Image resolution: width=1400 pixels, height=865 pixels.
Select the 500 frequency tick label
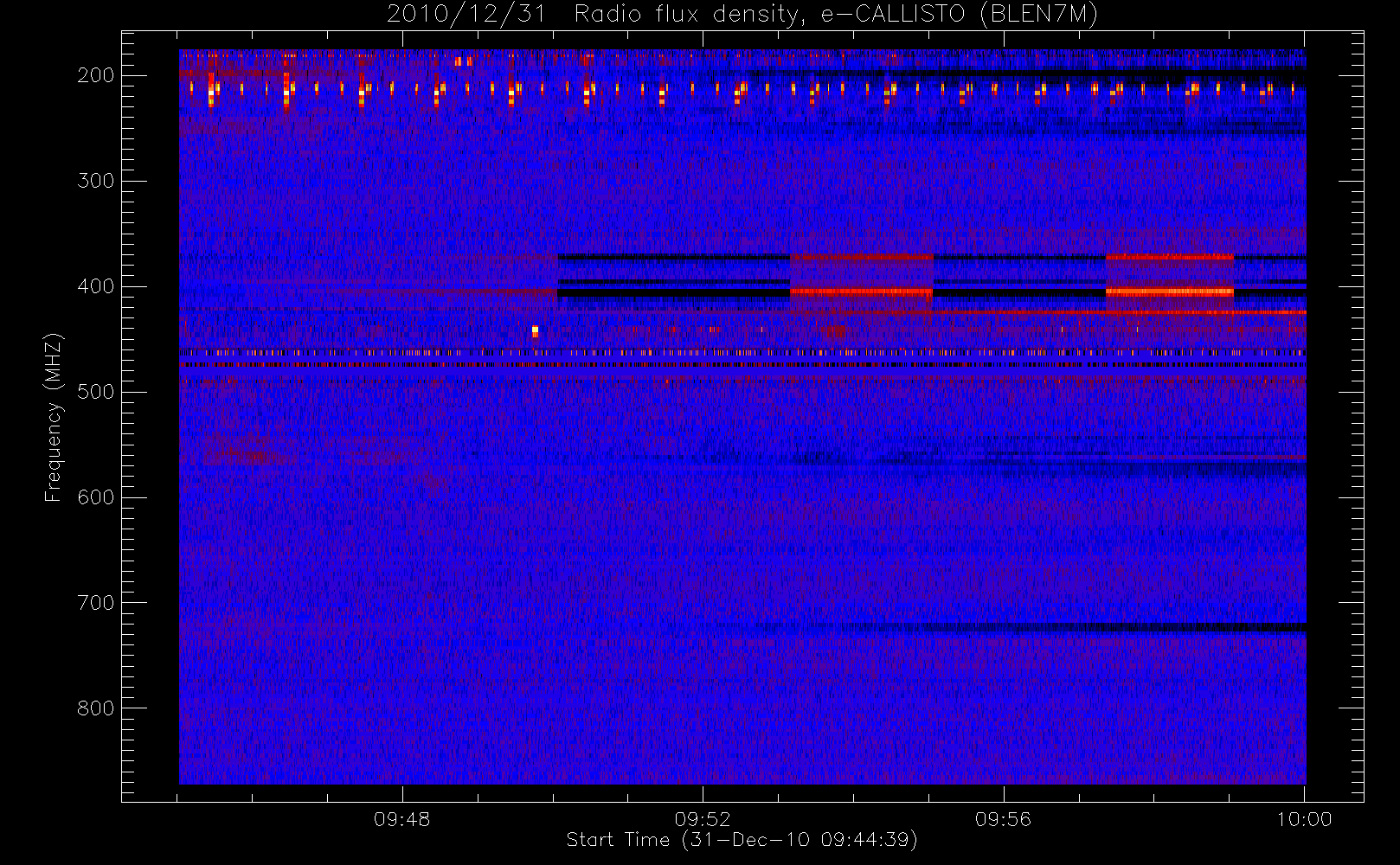pyautogui.click(x=96, y=392)
